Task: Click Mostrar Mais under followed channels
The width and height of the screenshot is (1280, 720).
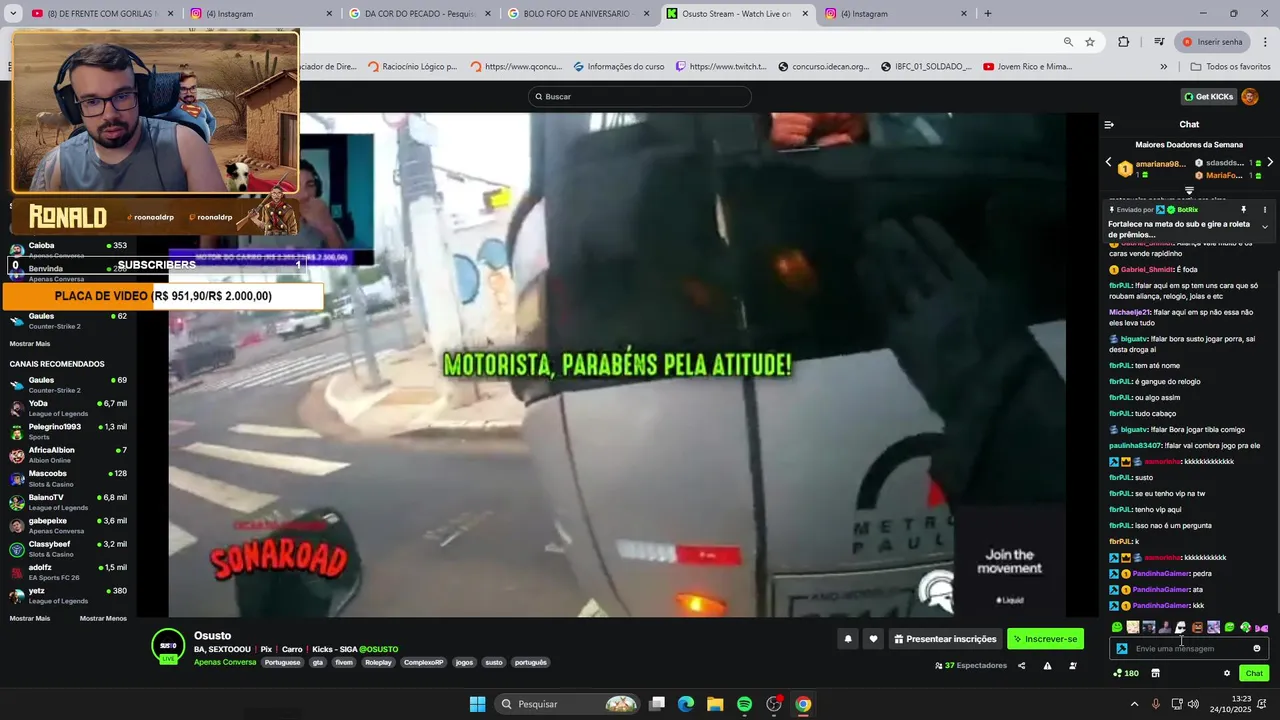Action: pos(29,344)
